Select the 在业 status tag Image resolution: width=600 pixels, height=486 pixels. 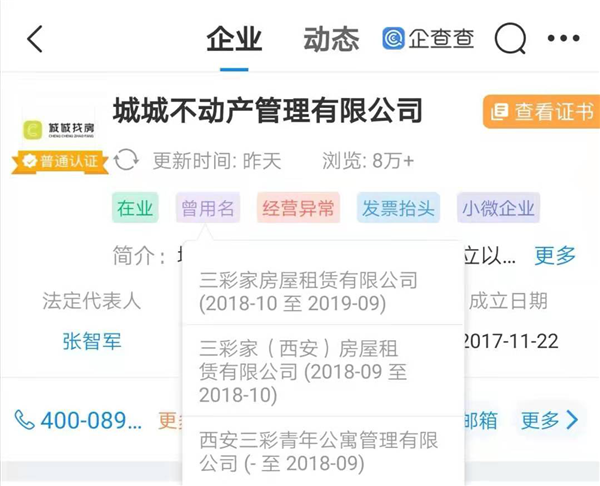[135, 208]
